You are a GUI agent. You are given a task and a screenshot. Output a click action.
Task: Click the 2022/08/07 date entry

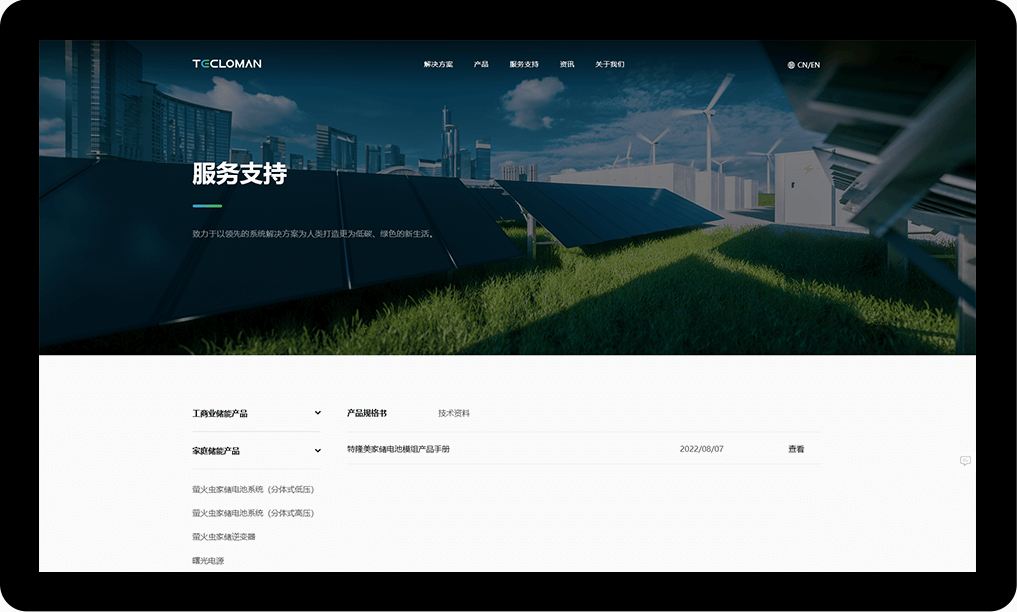tap(701, 449)
